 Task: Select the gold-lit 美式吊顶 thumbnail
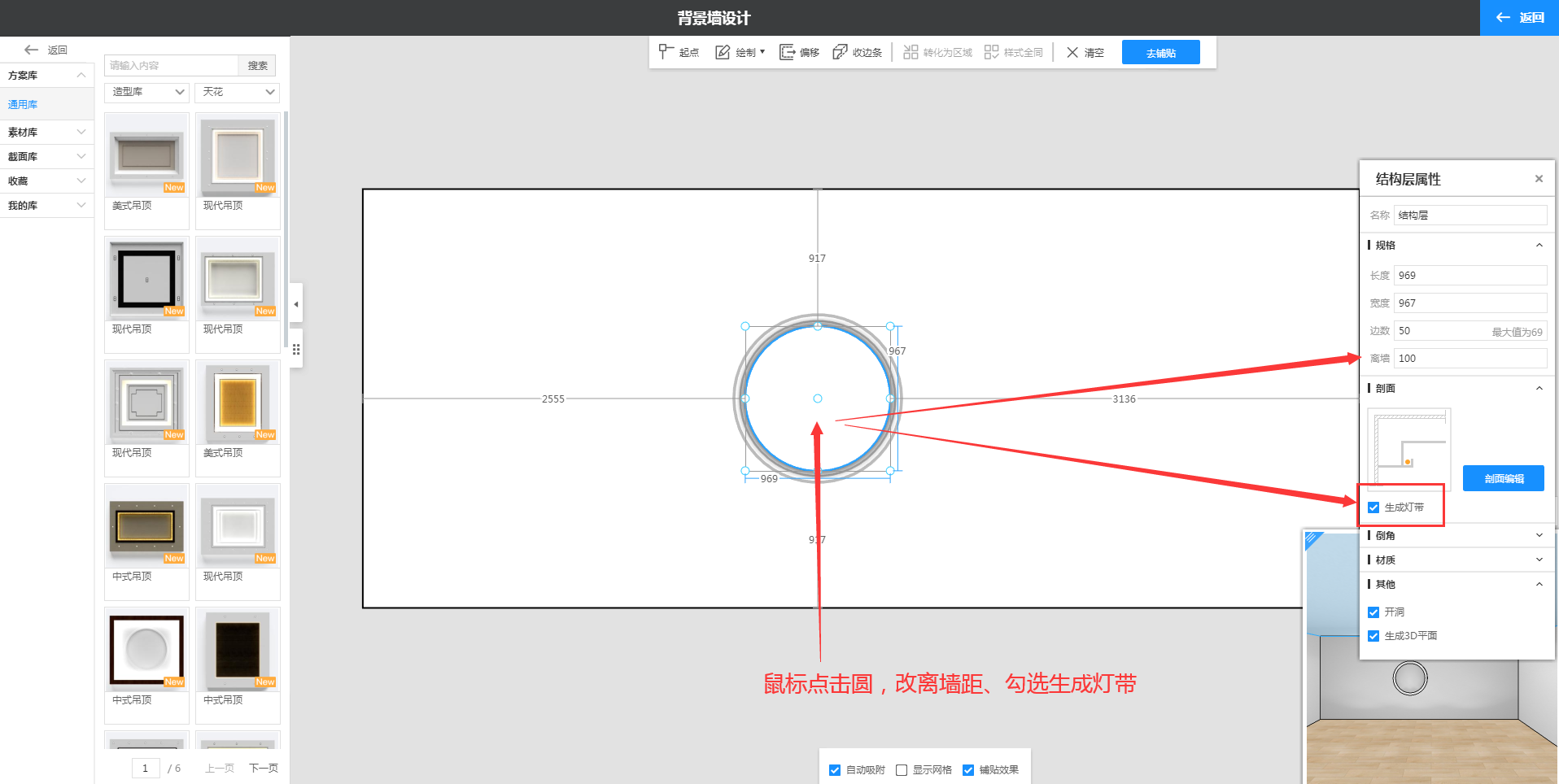(x=238, y=402)
